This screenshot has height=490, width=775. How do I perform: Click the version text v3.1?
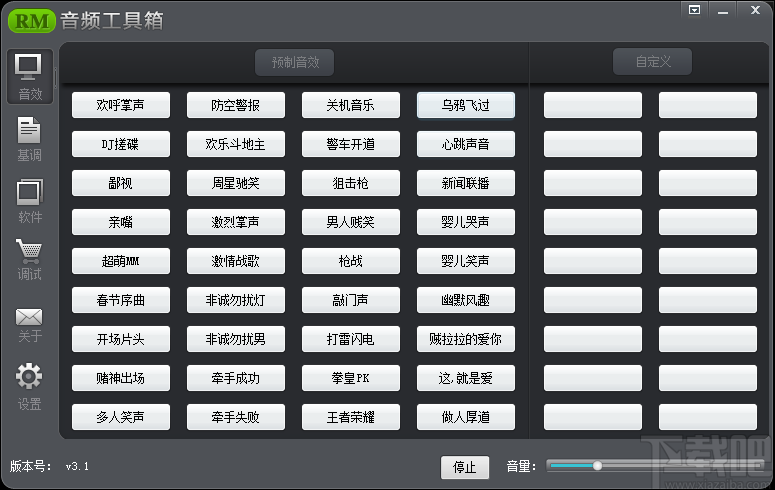[x=77, y=466]
